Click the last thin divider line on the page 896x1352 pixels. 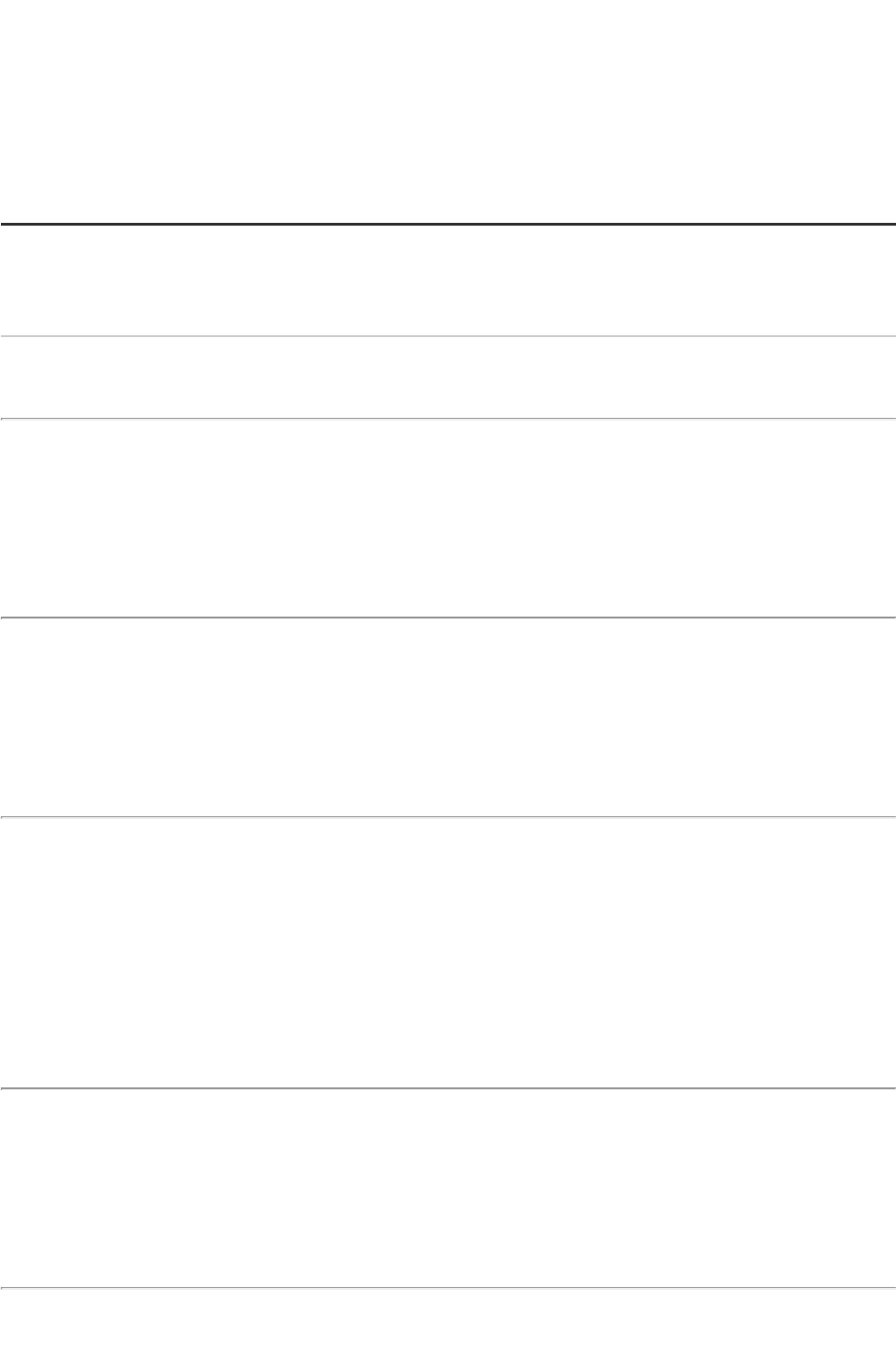448,1288
